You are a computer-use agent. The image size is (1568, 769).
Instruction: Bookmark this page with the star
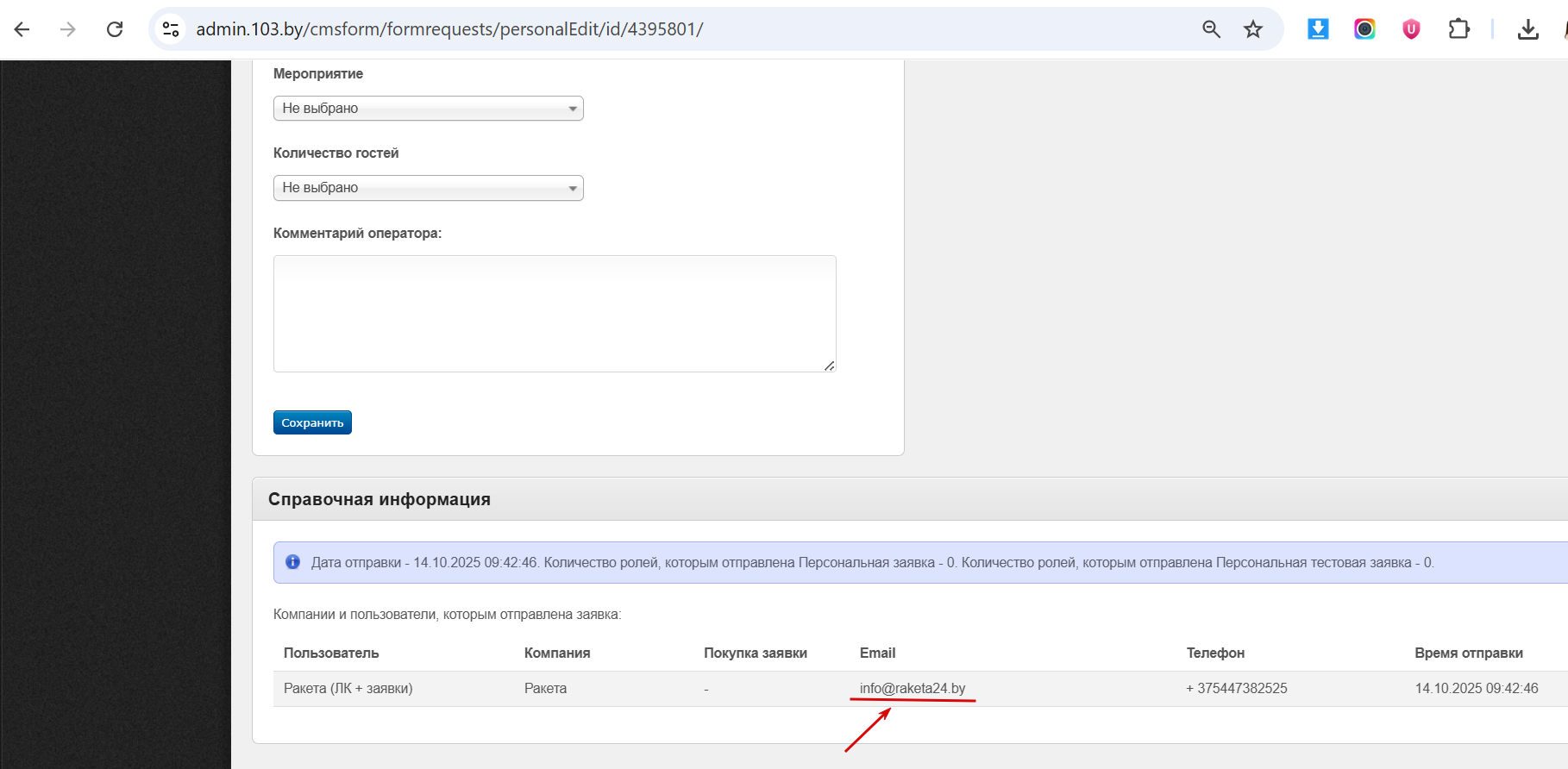point(1253,29)
